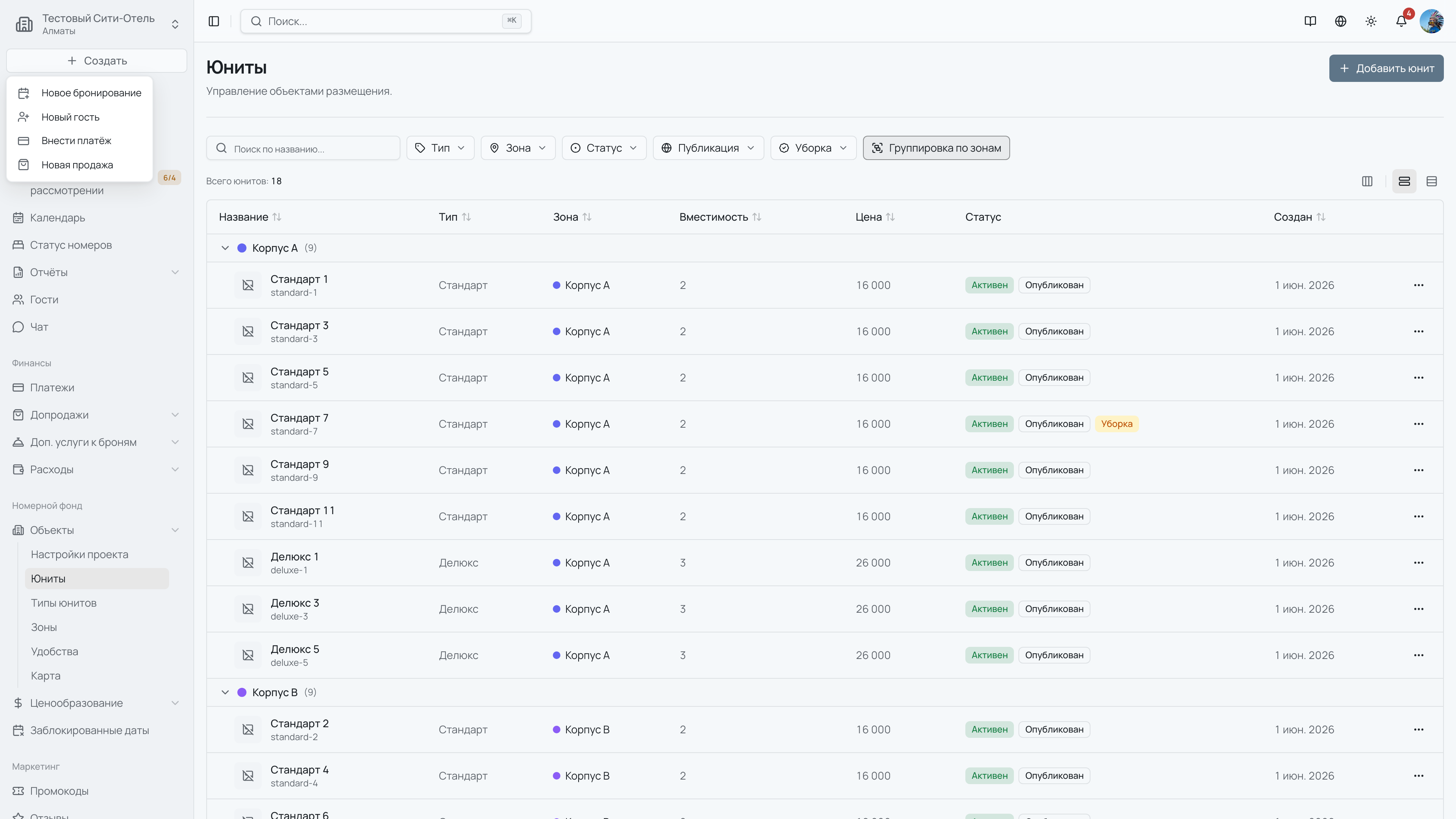Open Типы юнитов submenu item

(97, 603)
